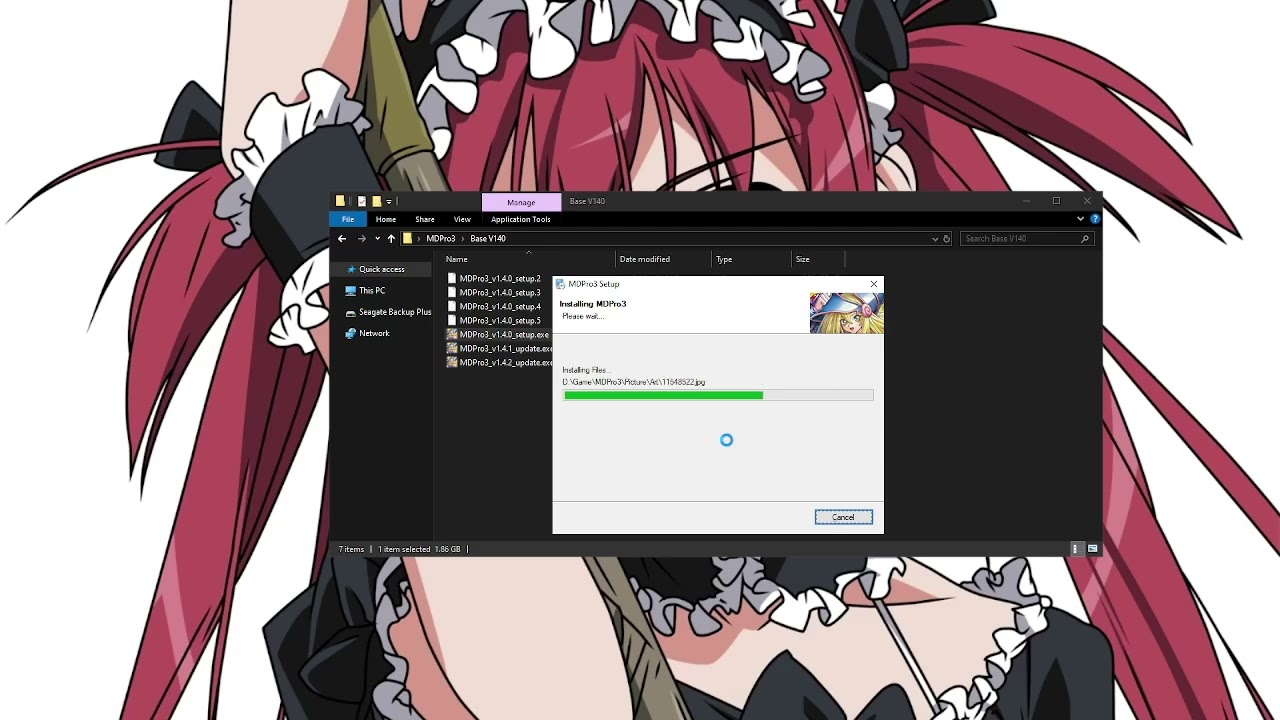1280x720 pixels.
Task: Select Network in navigation pane
Action: 374,333
